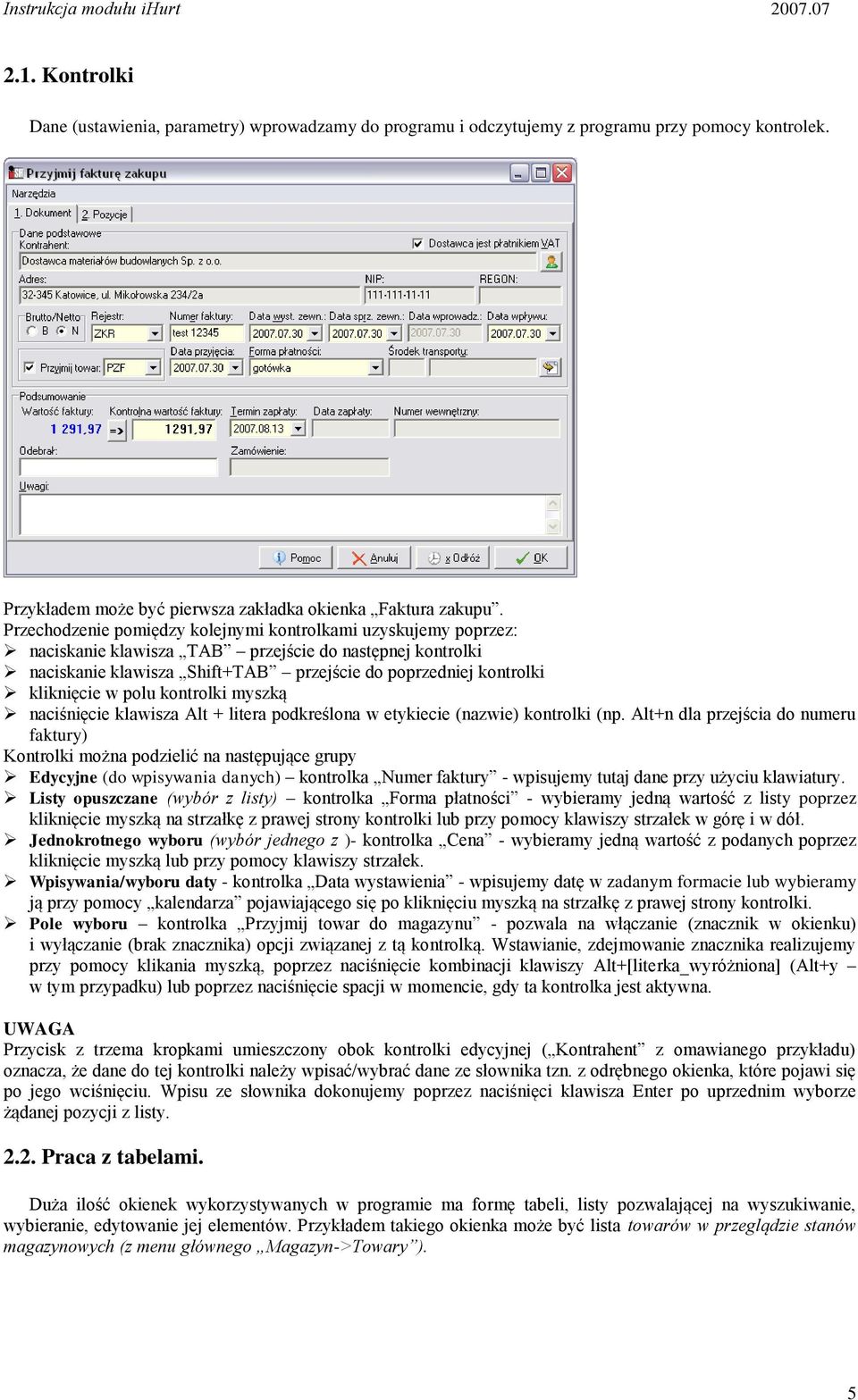The image size is (858, 1400).
Task: Click the Pomoc button
Action: coord(296,557)
